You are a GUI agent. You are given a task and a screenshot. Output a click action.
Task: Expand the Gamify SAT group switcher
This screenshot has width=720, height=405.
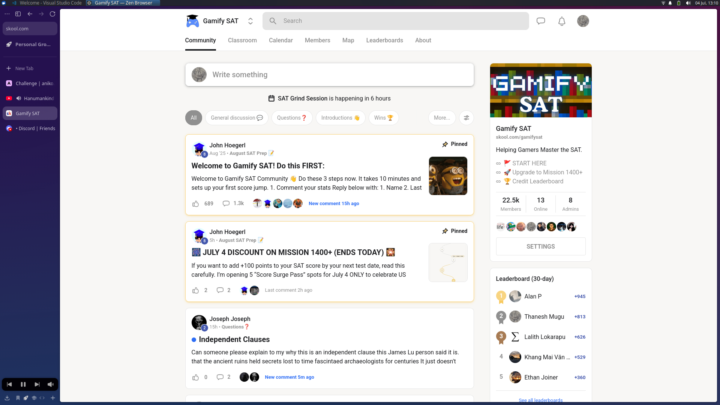[250, 21]
